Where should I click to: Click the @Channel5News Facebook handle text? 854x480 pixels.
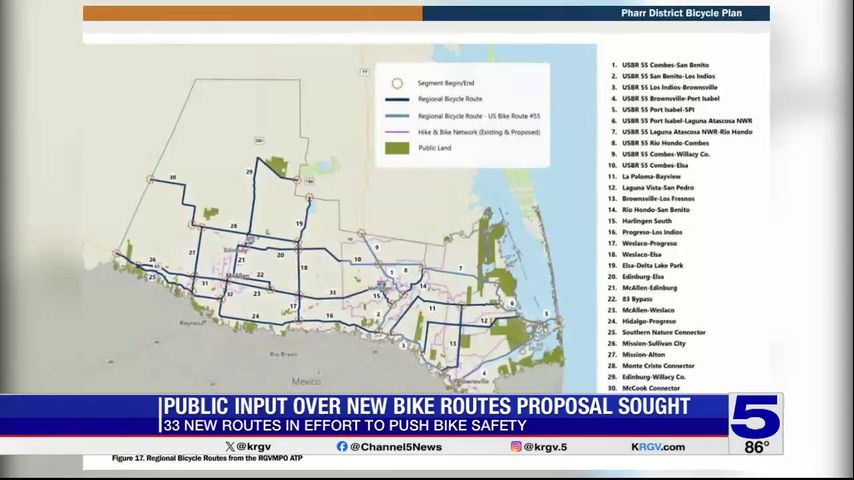tap(393, 447)
